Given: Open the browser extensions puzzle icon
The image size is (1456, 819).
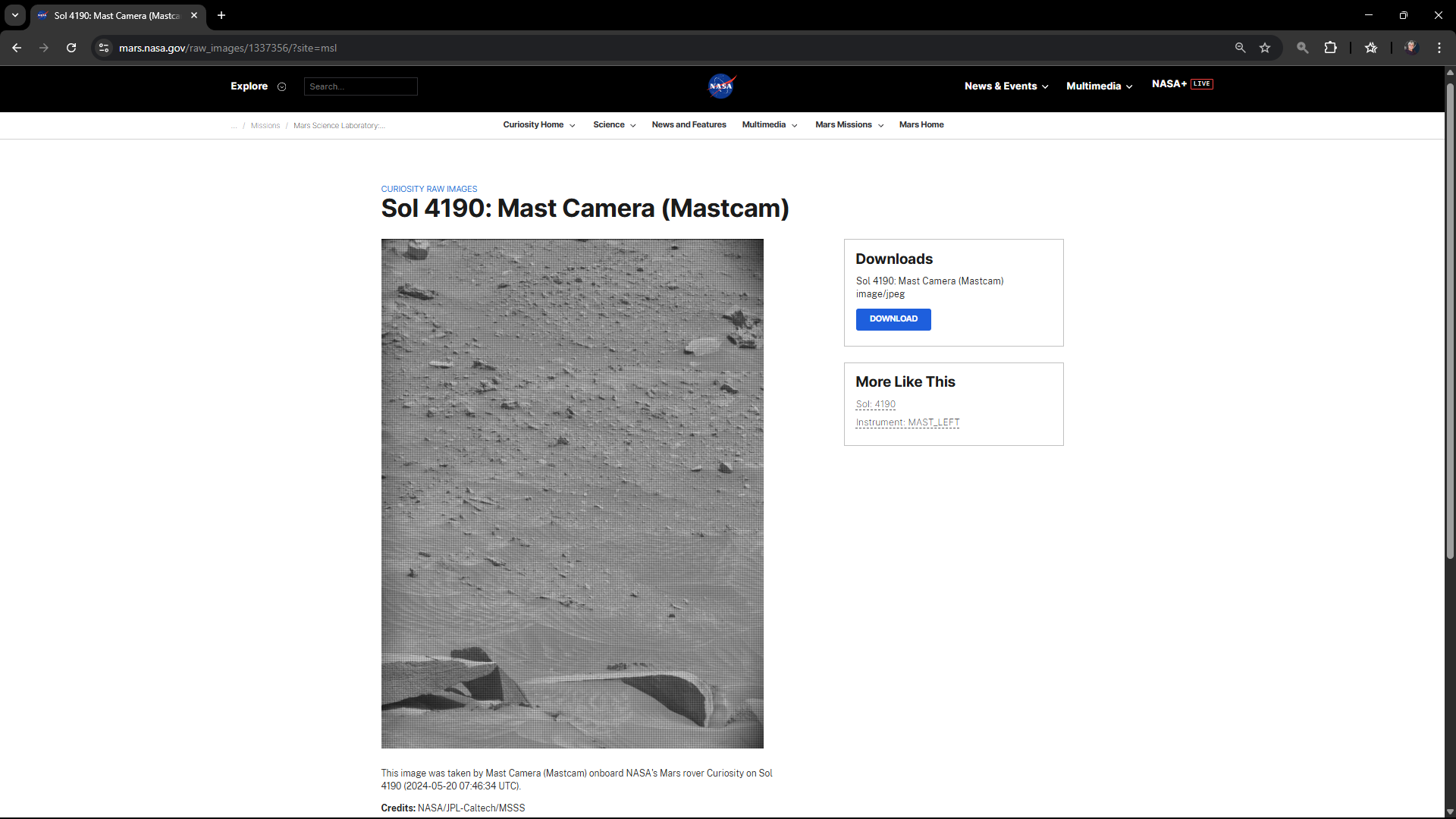Looking at the screenshot, I should [x=1330, y=48].
